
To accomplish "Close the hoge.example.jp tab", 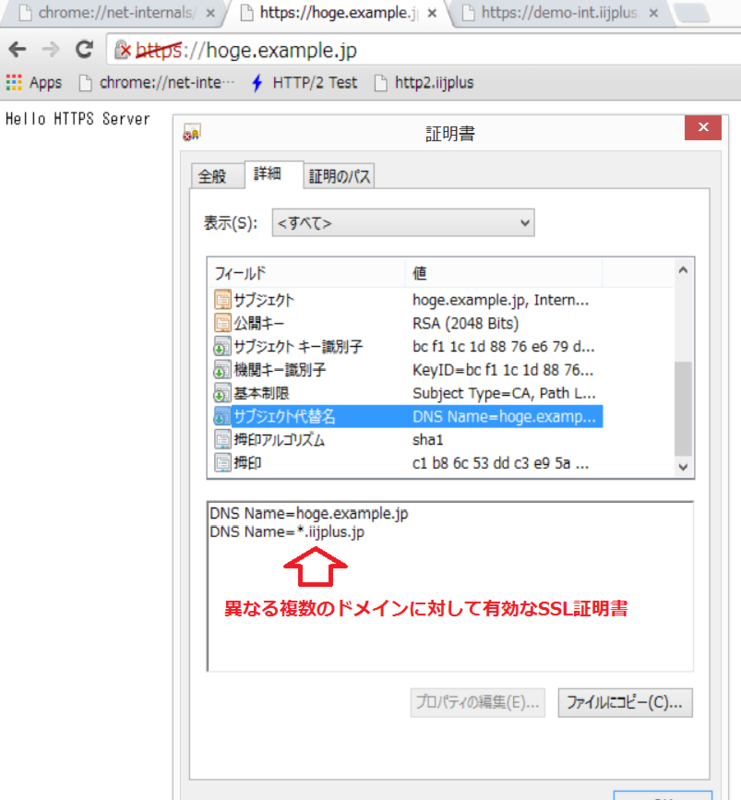I will point(432,13).
